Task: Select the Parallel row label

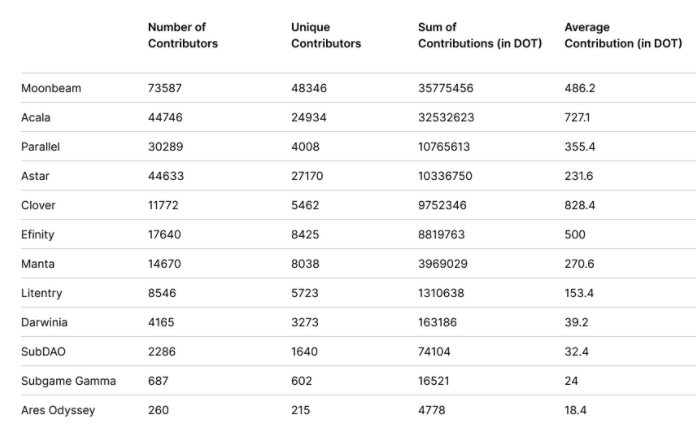Action: click(x=40, y=147)
